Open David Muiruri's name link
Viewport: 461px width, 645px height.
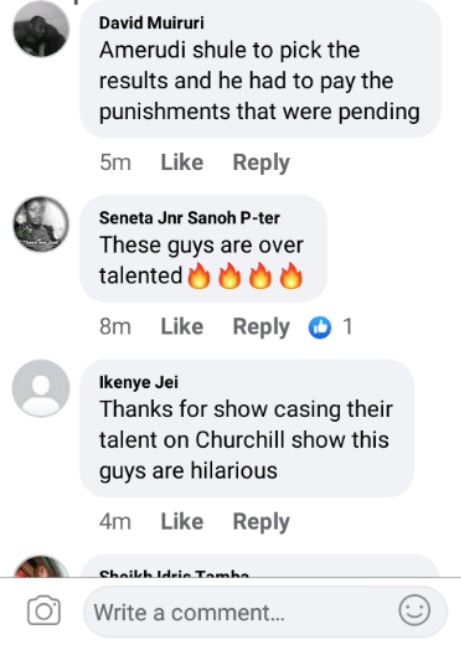(151, 23)
